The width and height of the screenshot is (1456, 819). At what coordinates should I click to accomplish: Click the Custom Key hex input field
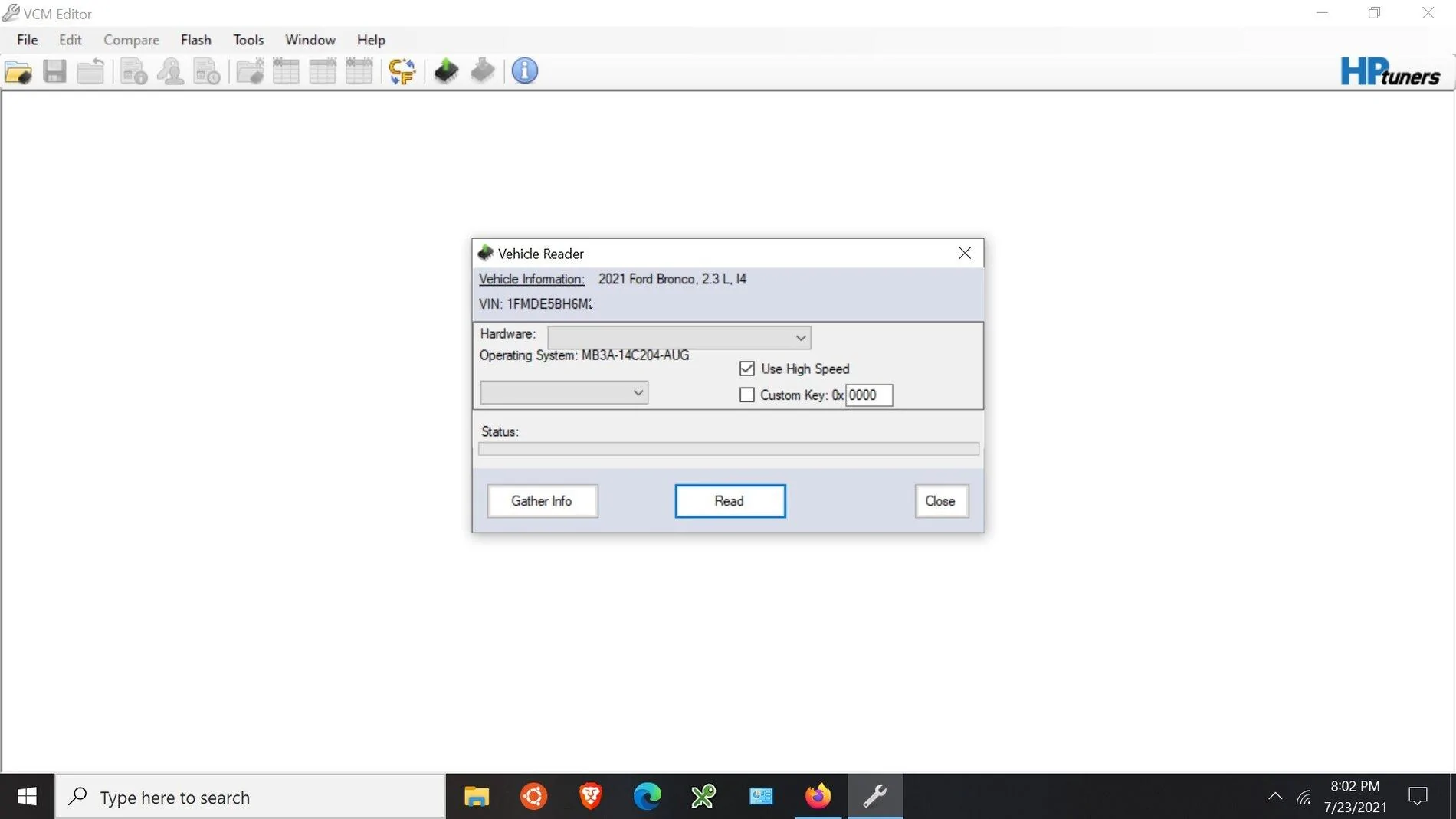point(869,395)
